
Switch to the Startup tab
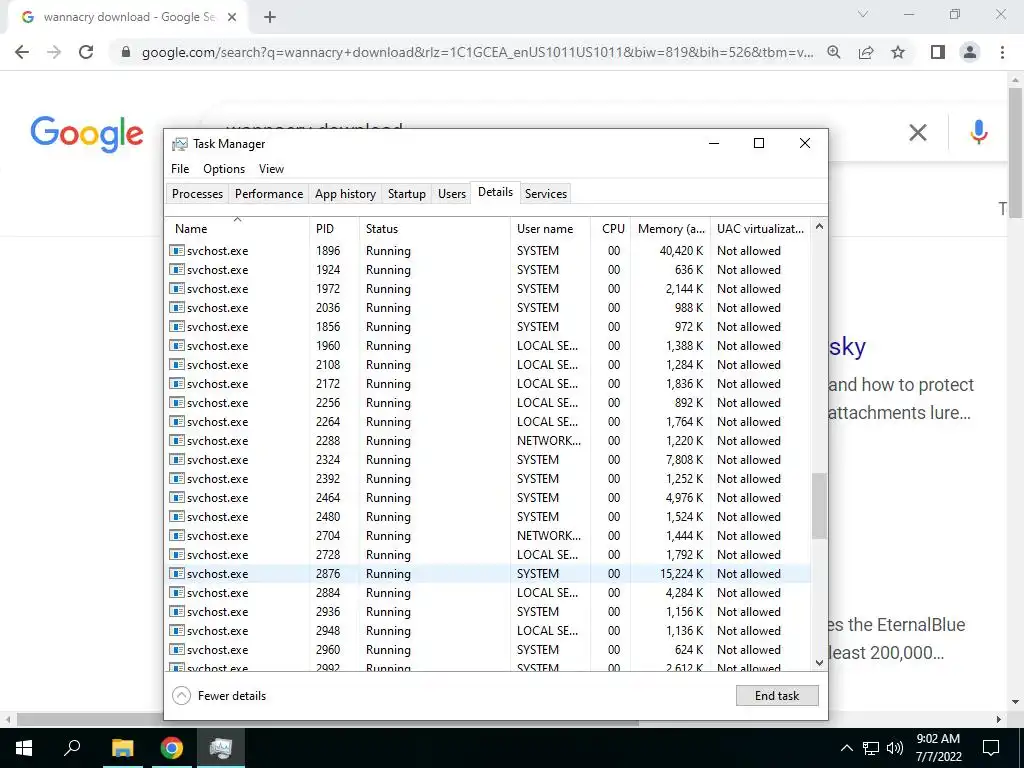coord(406,193)
